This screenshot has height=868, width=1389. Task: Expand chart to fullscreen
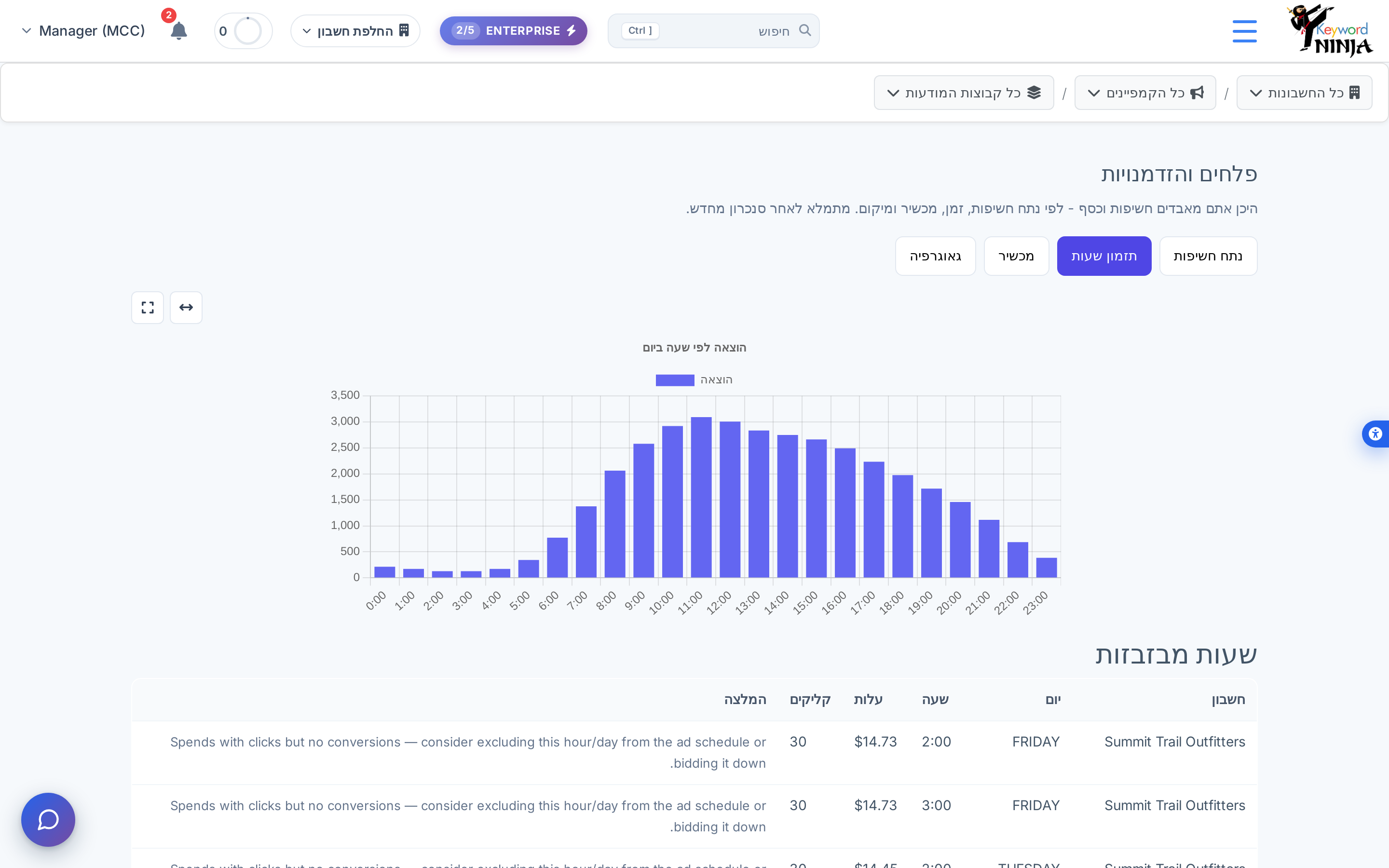click(148, 308)
